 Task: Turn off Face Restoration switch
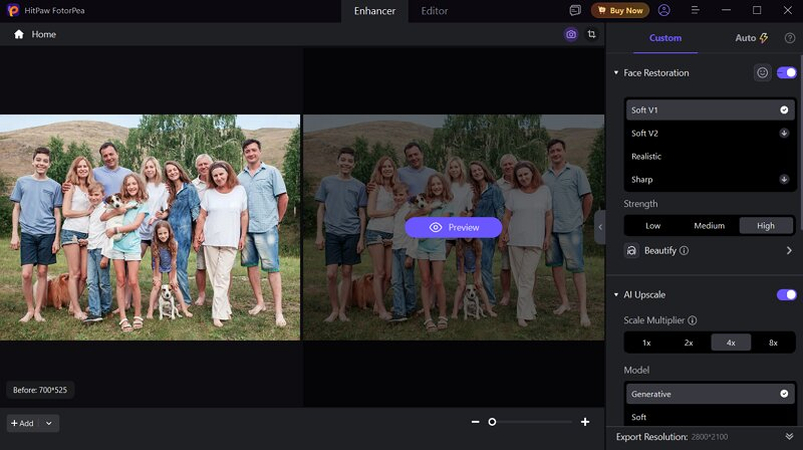coord(787,73)
